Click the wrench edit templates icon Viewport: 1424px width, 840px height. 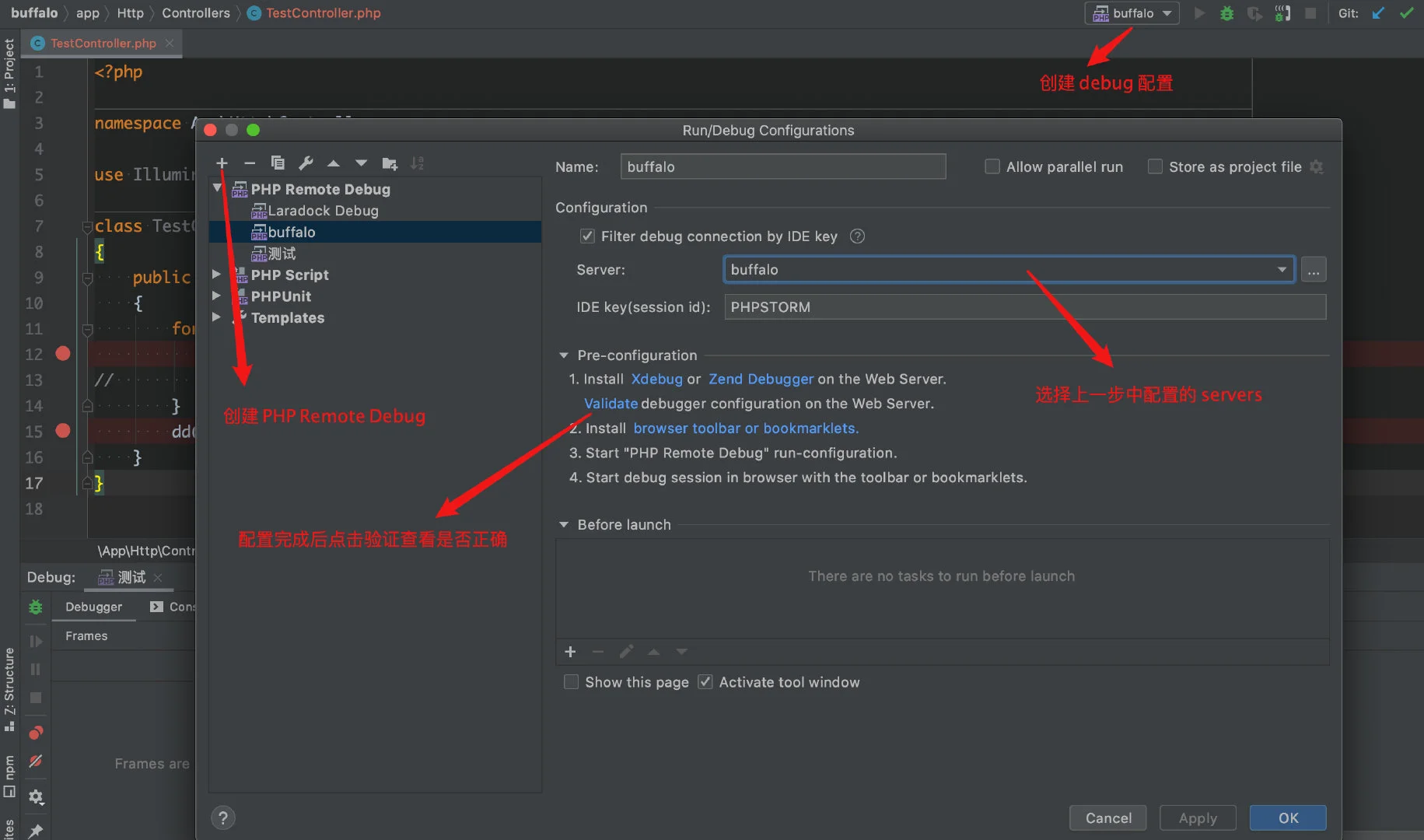[x=306, y=163]
